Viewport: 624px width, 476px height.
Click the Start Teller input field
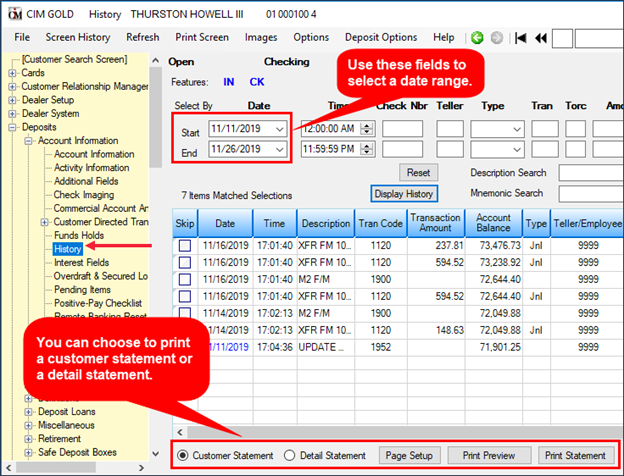pos(450,129)
